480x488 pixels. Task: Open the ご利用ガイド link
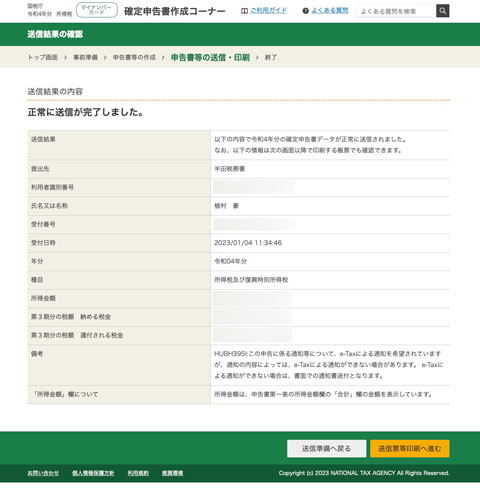pyautogui.click(x=269, y=11)
